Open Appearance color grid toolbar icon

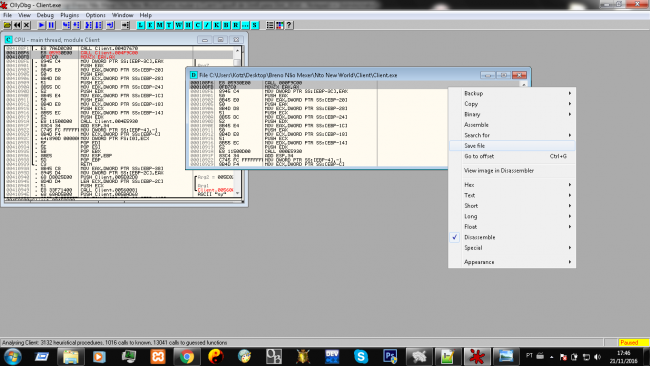[x=280, y=25]
